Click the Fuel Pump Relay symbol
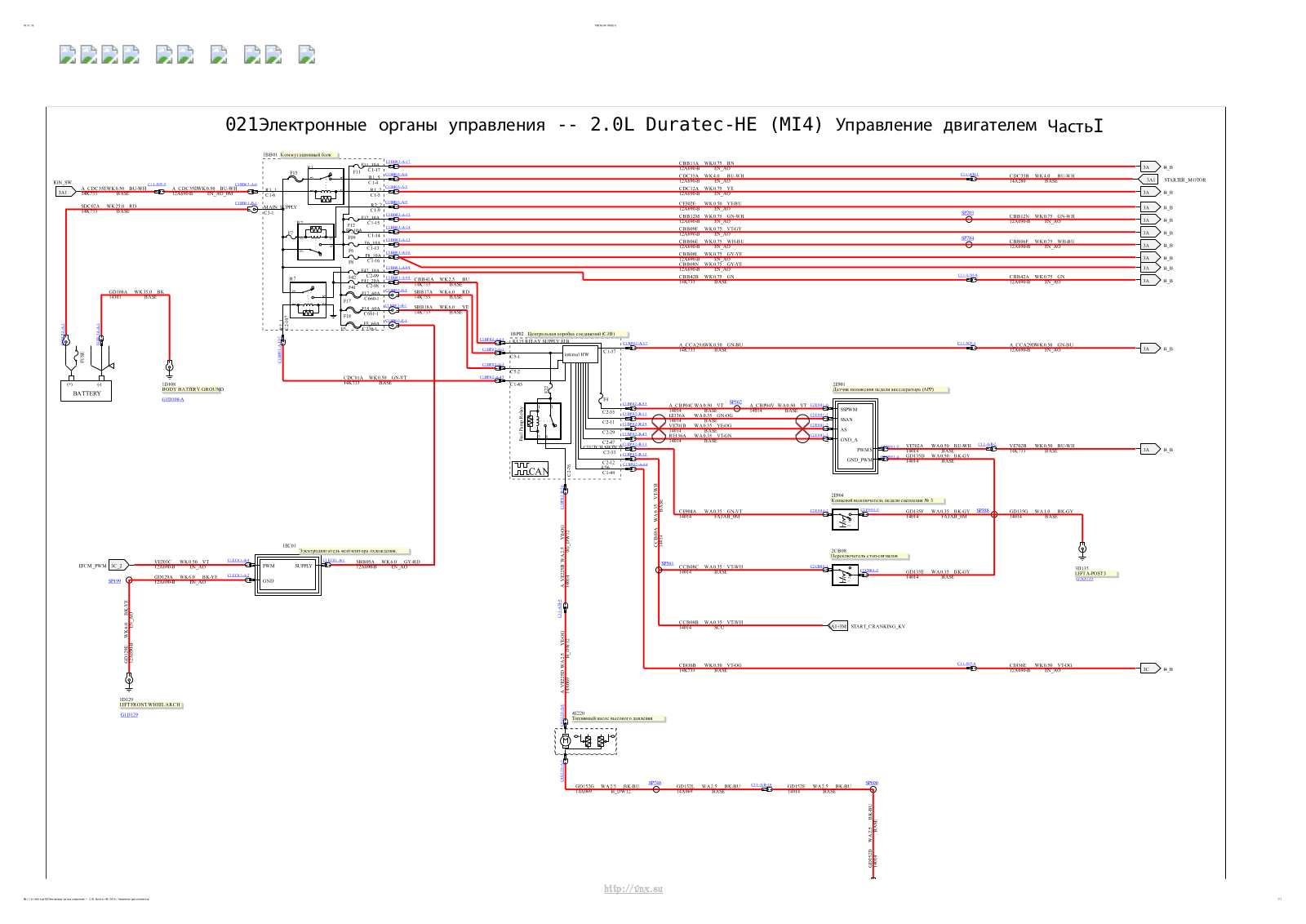The width and height of the screenshot is (1306, 924). pyautogui.click(x=544, y=422)
